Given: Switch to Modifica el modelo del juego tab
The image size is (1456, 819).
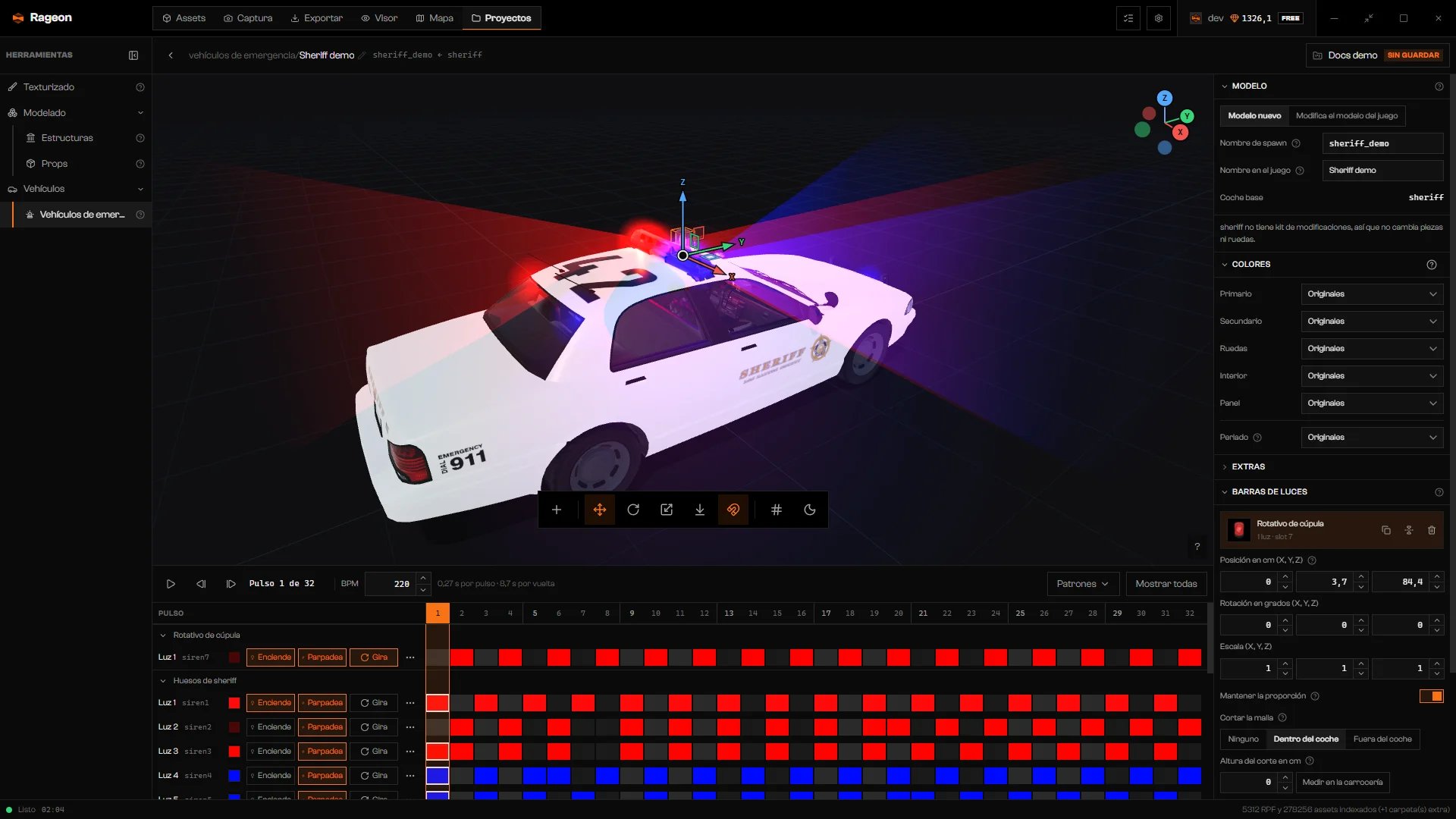Looking at the screenshot, I should 1347,116.
